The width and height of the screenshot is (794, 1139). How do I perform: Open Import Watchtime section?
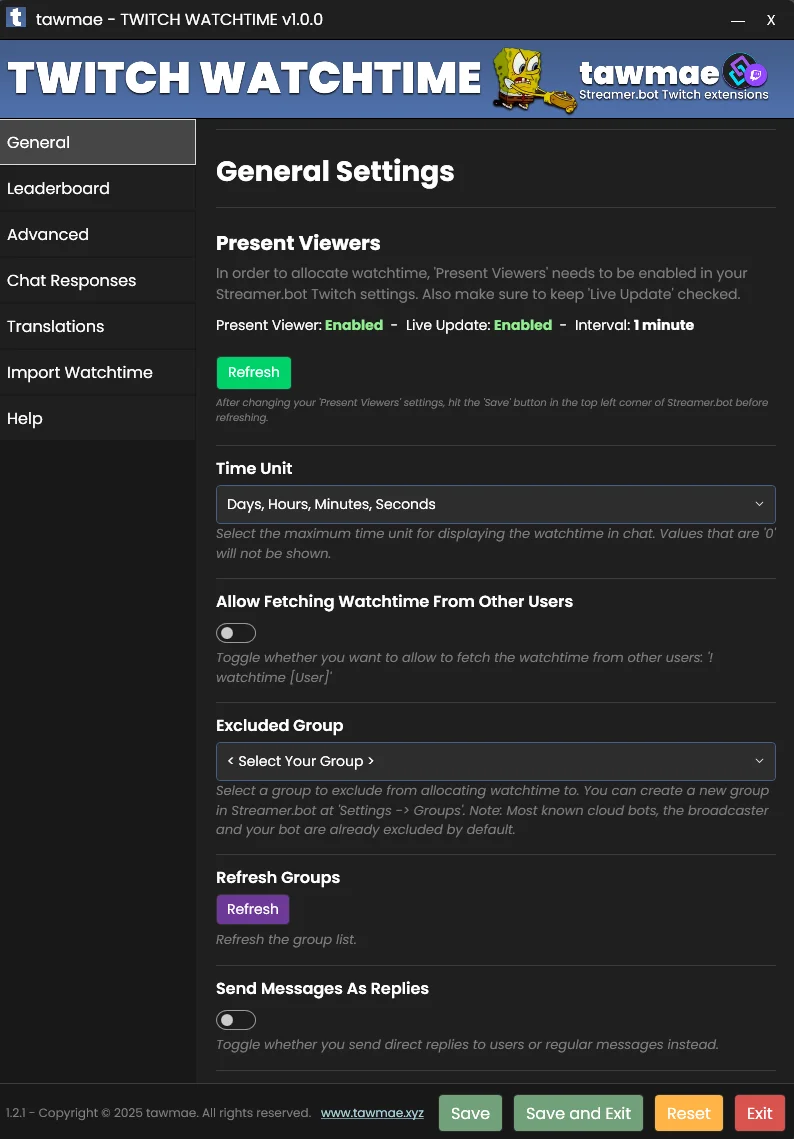pos(97,372)
